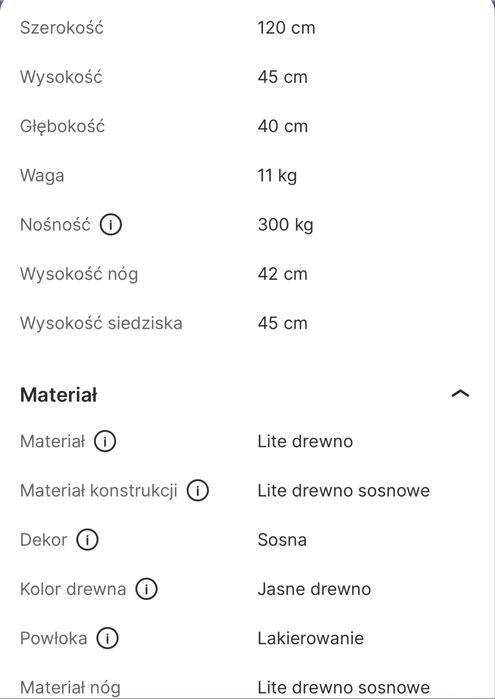
Task: Select the Jasne drewno value
Action: click(314, 589)
